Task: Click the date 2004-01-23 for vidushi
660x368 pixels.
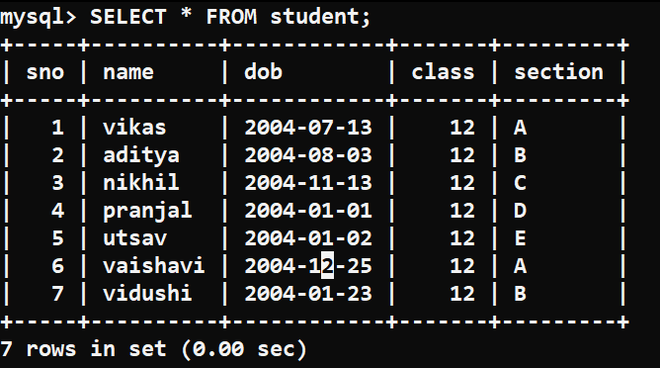Action: (x=308, y=293)
